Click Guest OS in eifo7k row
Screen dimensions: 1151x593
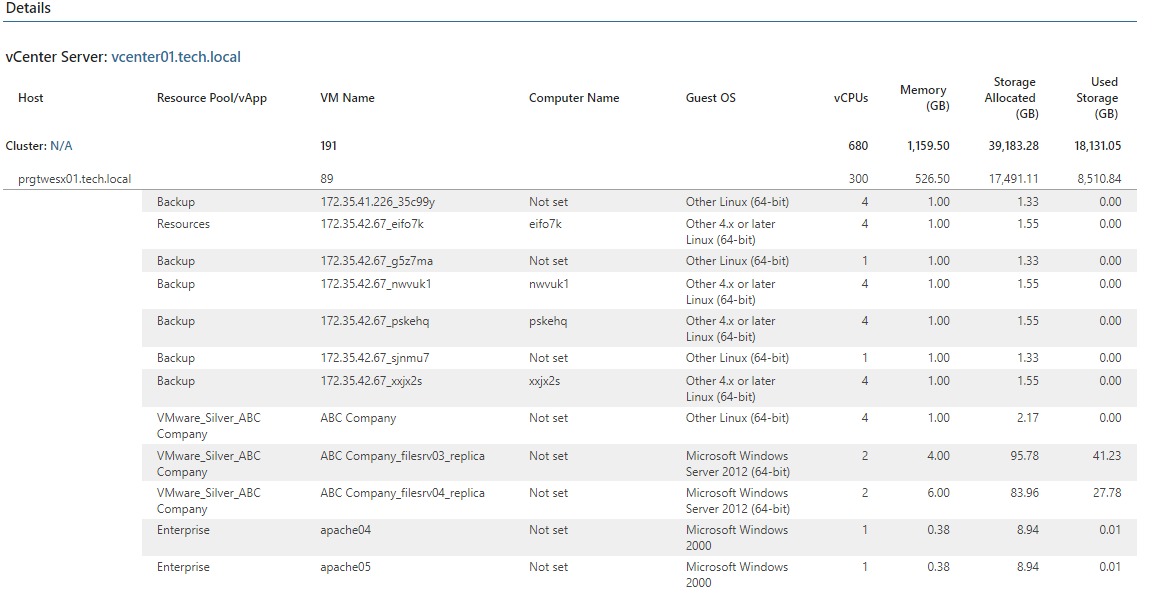point(730,232)
